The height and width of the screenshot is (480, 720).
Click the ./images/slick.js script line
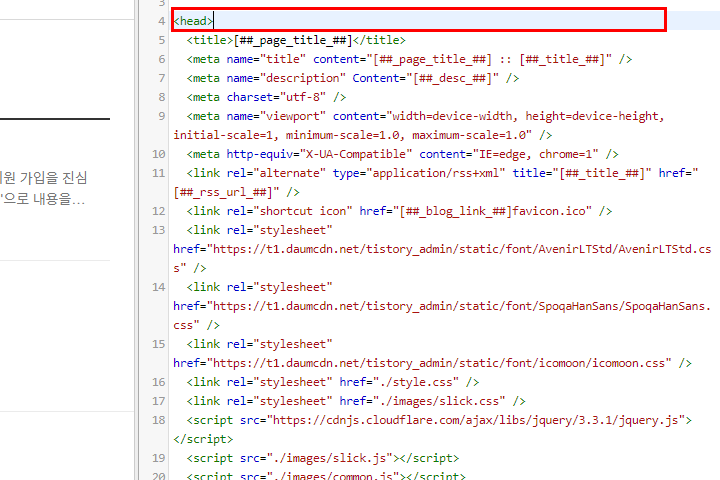coord(322,458)
